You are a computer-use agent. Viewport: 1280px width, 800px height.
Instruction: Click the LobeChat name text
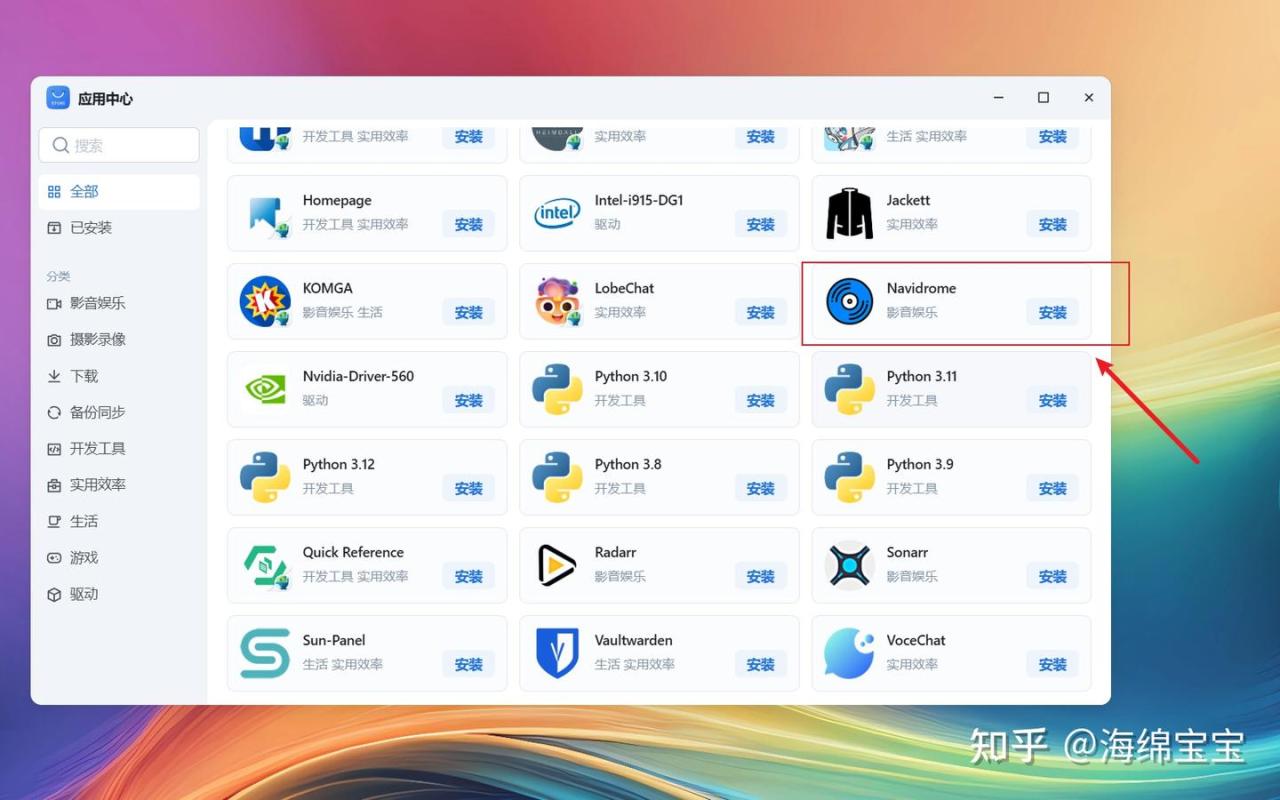click(624, 288)
